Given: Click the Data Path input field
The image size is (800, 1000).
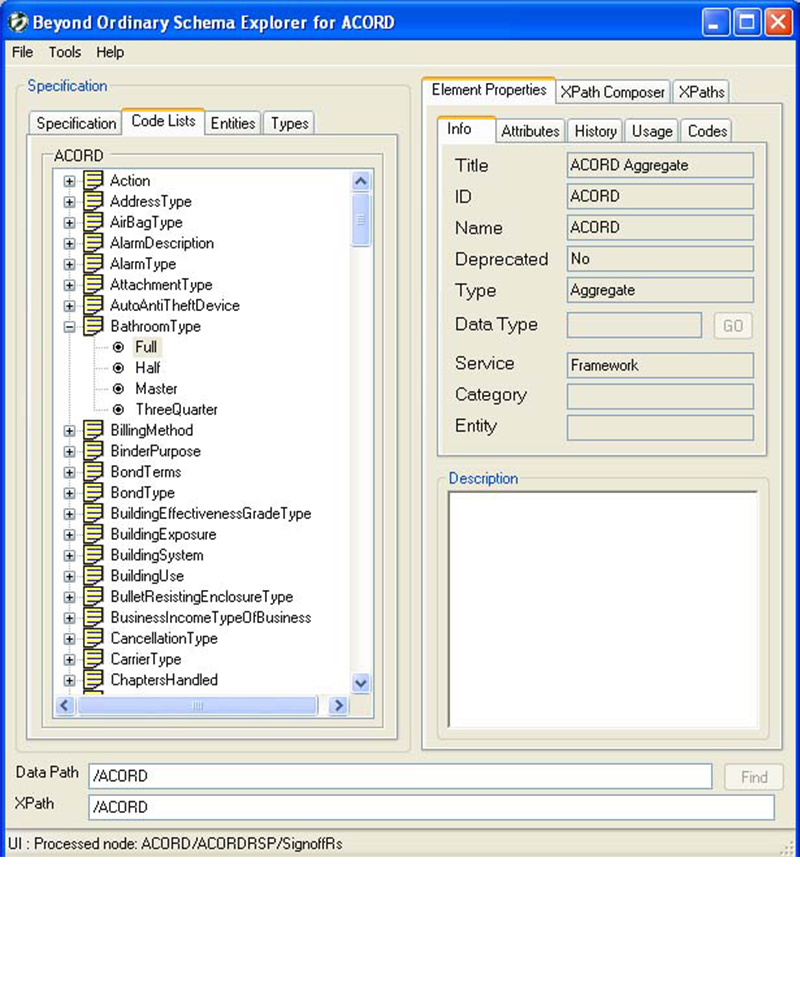Looking at the screenshot, I should (x=400, y=776).
